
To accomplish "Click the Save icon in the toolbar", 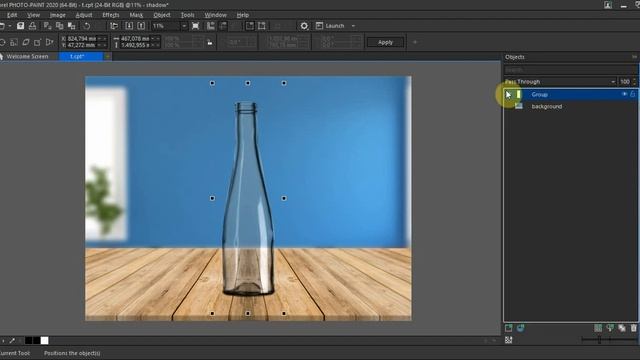I will click(20, 26).
